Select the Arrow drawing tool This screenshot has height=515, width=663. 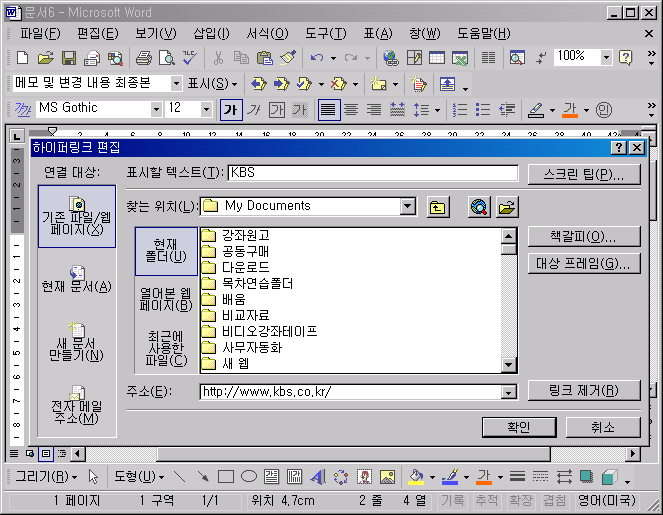203,477
